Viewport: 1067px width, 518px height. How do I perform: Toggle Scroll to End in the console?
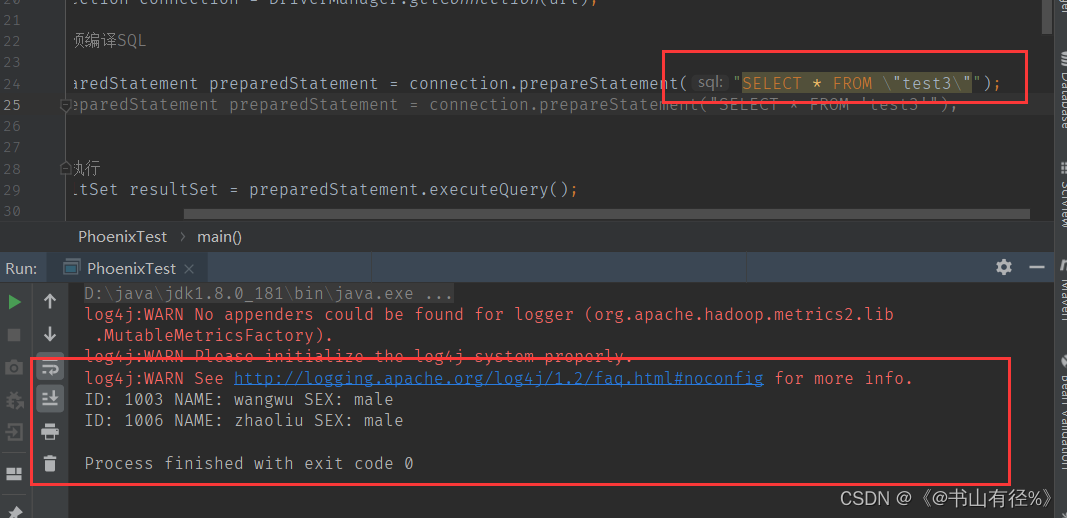point(50,400)
